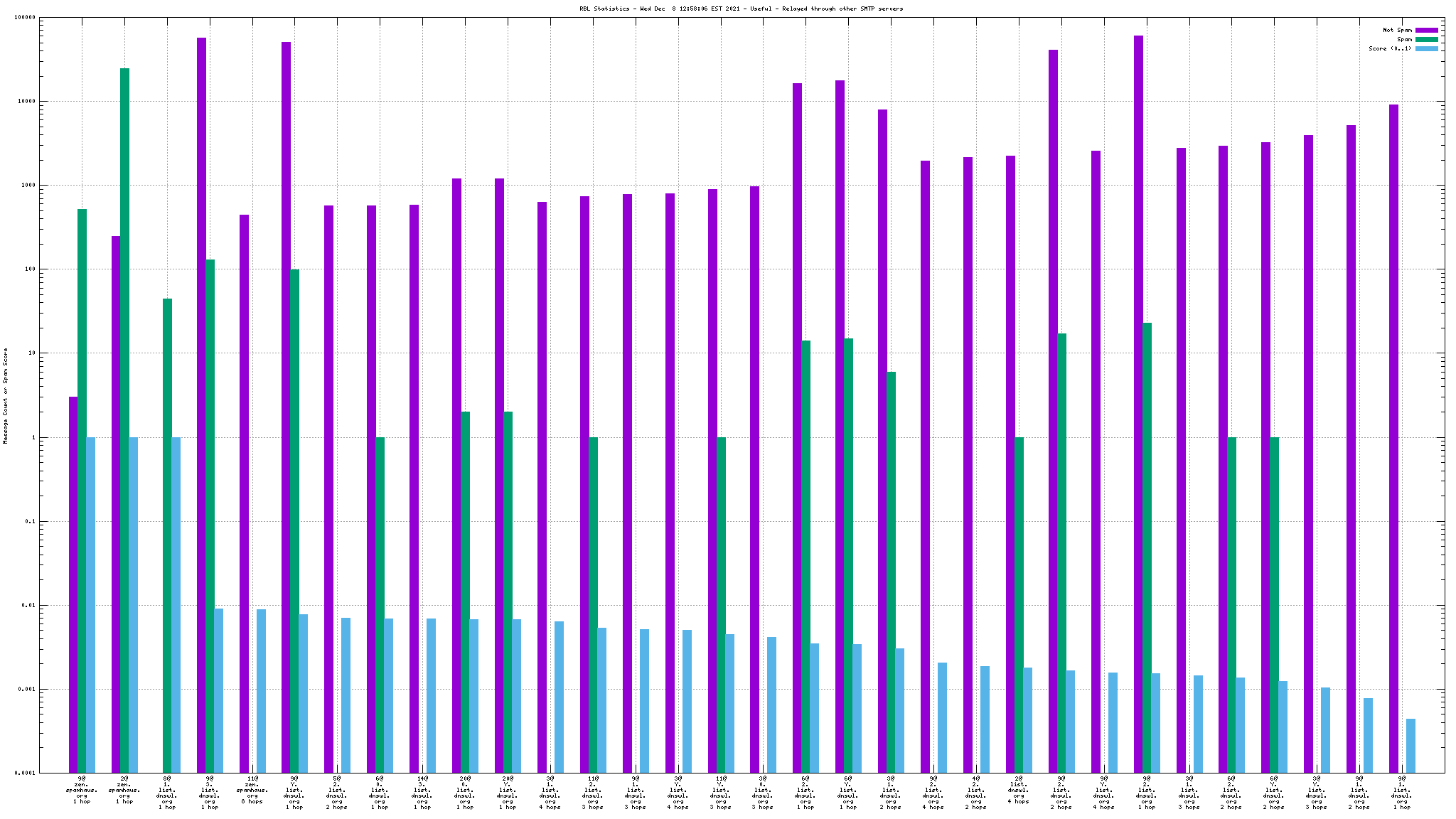
Task: Click the 'Not Spam' legend label text
Action: [1397, 30]
